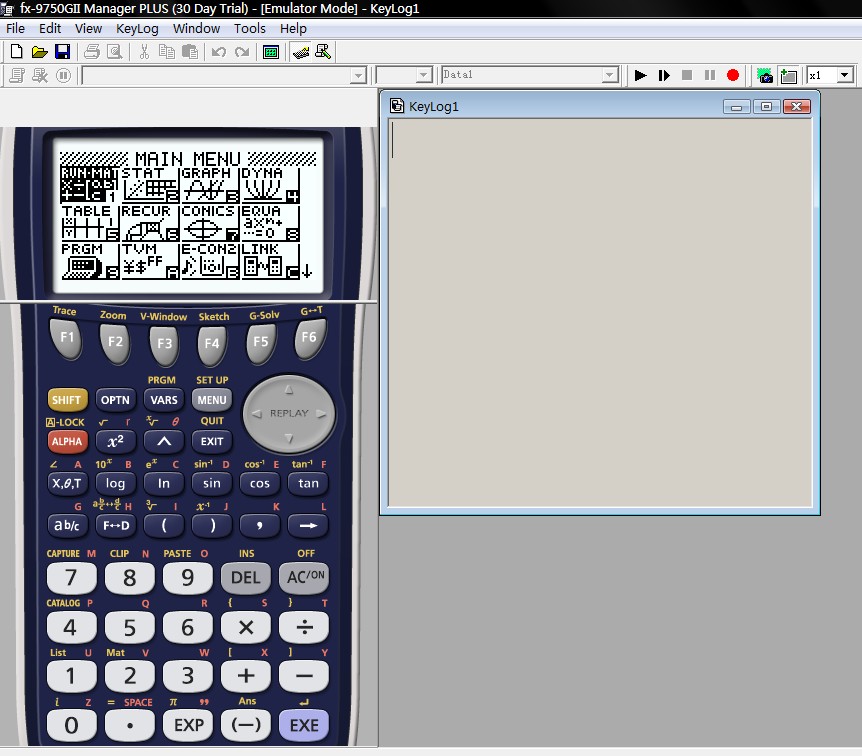Image resolution: width=862 pixels, height=756 pixels.
Task: Click the Cut scissors icon
Action: click(x=144, y=52)
